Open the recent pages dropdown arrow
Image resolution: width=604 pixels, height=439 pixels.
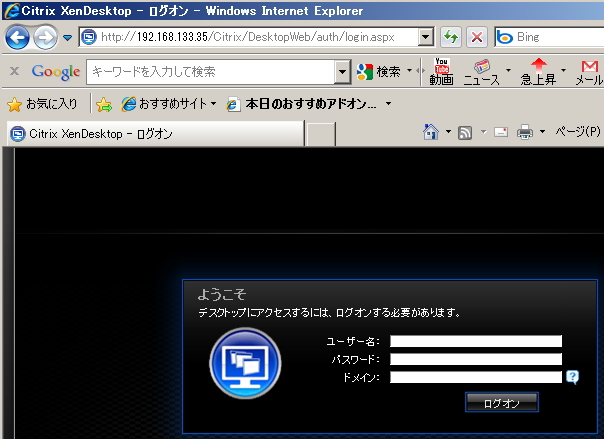(x=67, y=38)
